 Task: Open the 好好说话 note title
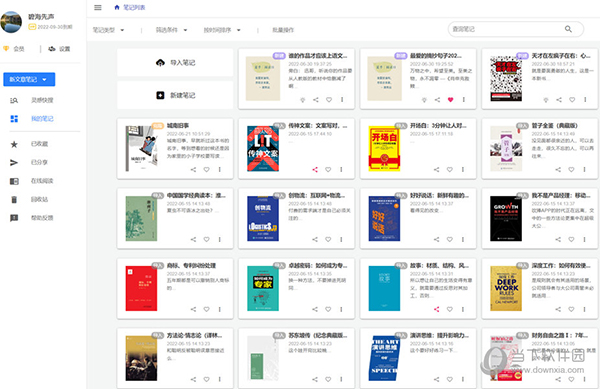tap(439, 195)
